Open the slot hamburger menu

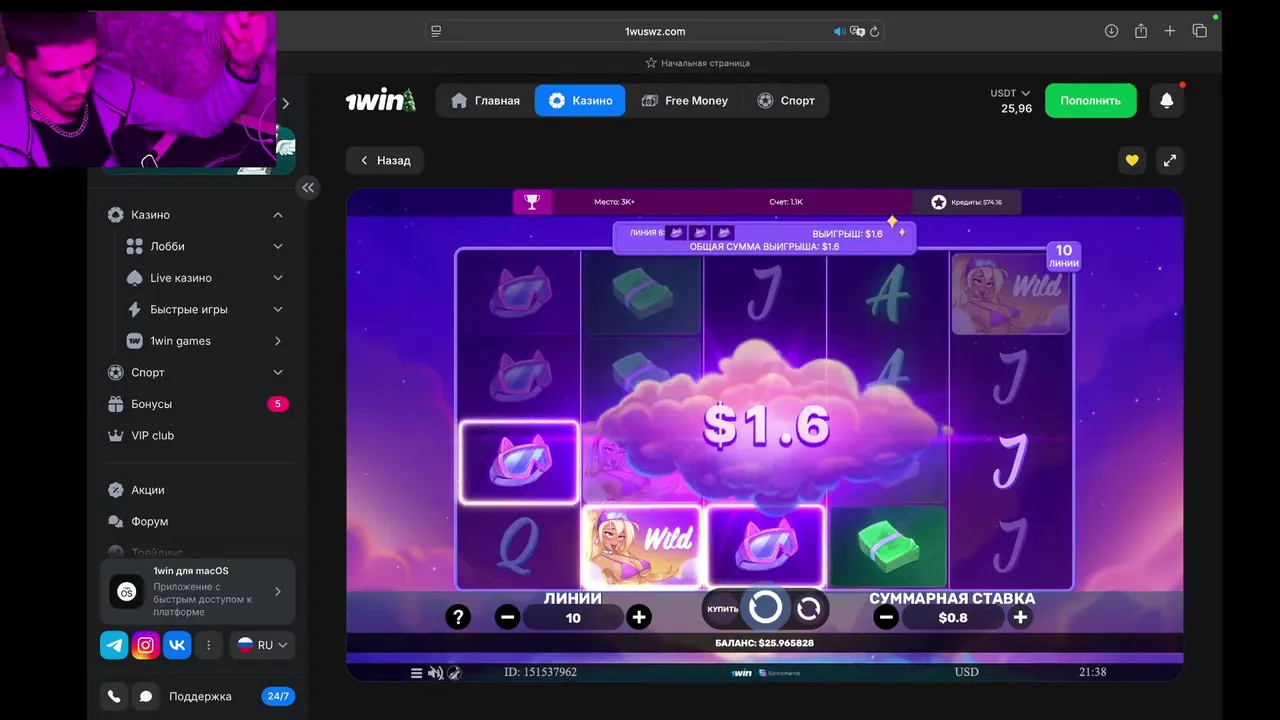[x=417, y=673]
